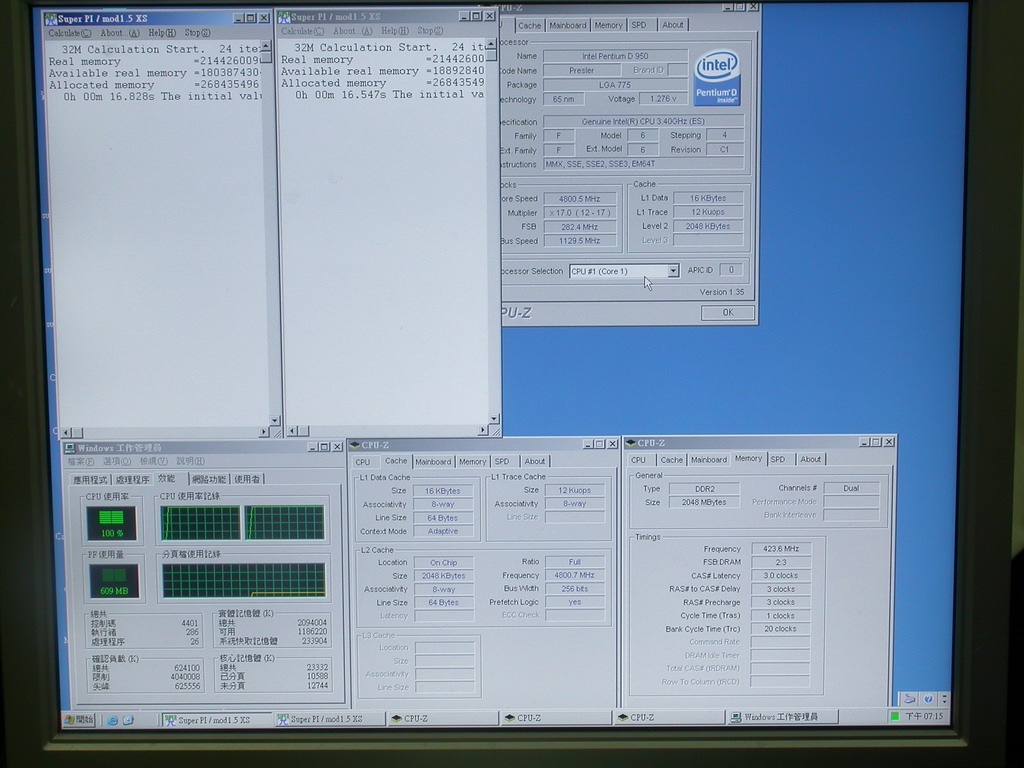This screenshot has height=768, width=1024.
Task: Open the 檔案(F) menu in Task Manager
Action: (80, 462)
